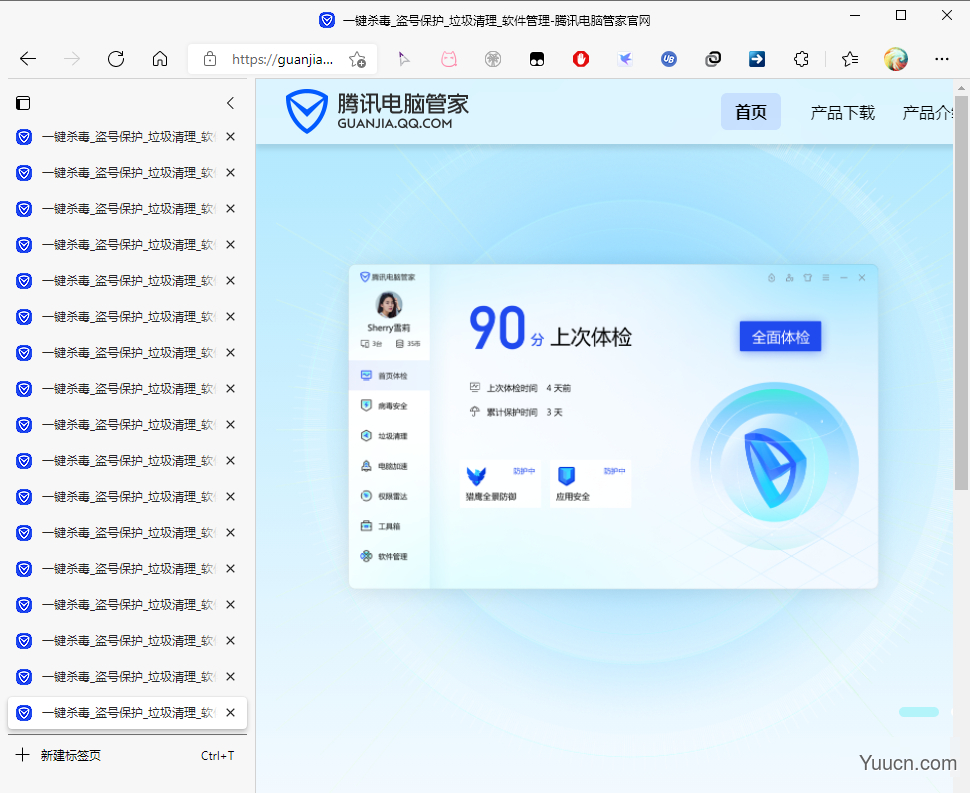Select 软件管理 in preview sidebar
Image resolution: width=970 pixels, height=793 pixels.
click(x=389, y=556)
